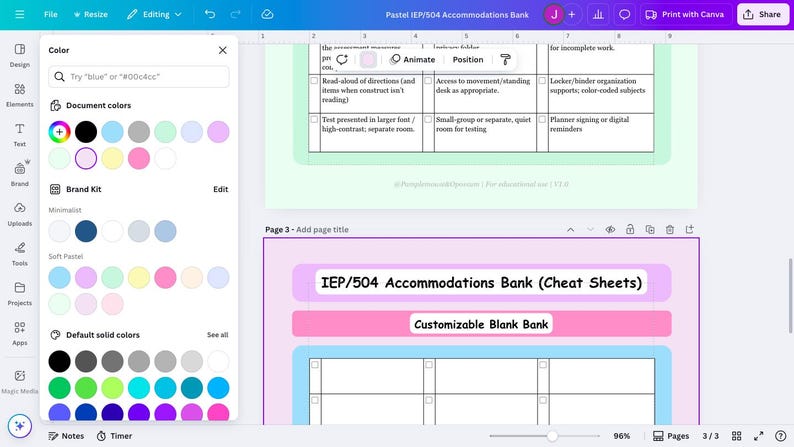Open Apps panel in sidebar
Image resolution: width=794 pixels, height=447 pixels.
(x=20, y=333)
